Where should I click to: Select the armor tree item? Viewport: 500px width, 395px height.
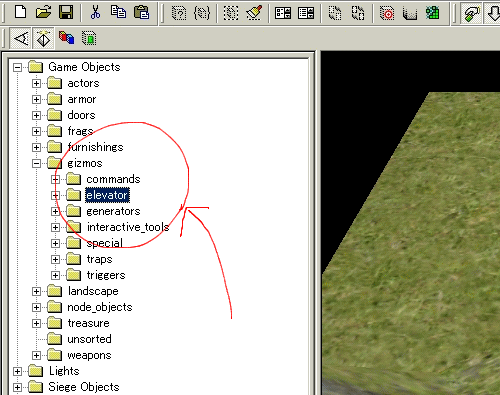coord(82,99)
